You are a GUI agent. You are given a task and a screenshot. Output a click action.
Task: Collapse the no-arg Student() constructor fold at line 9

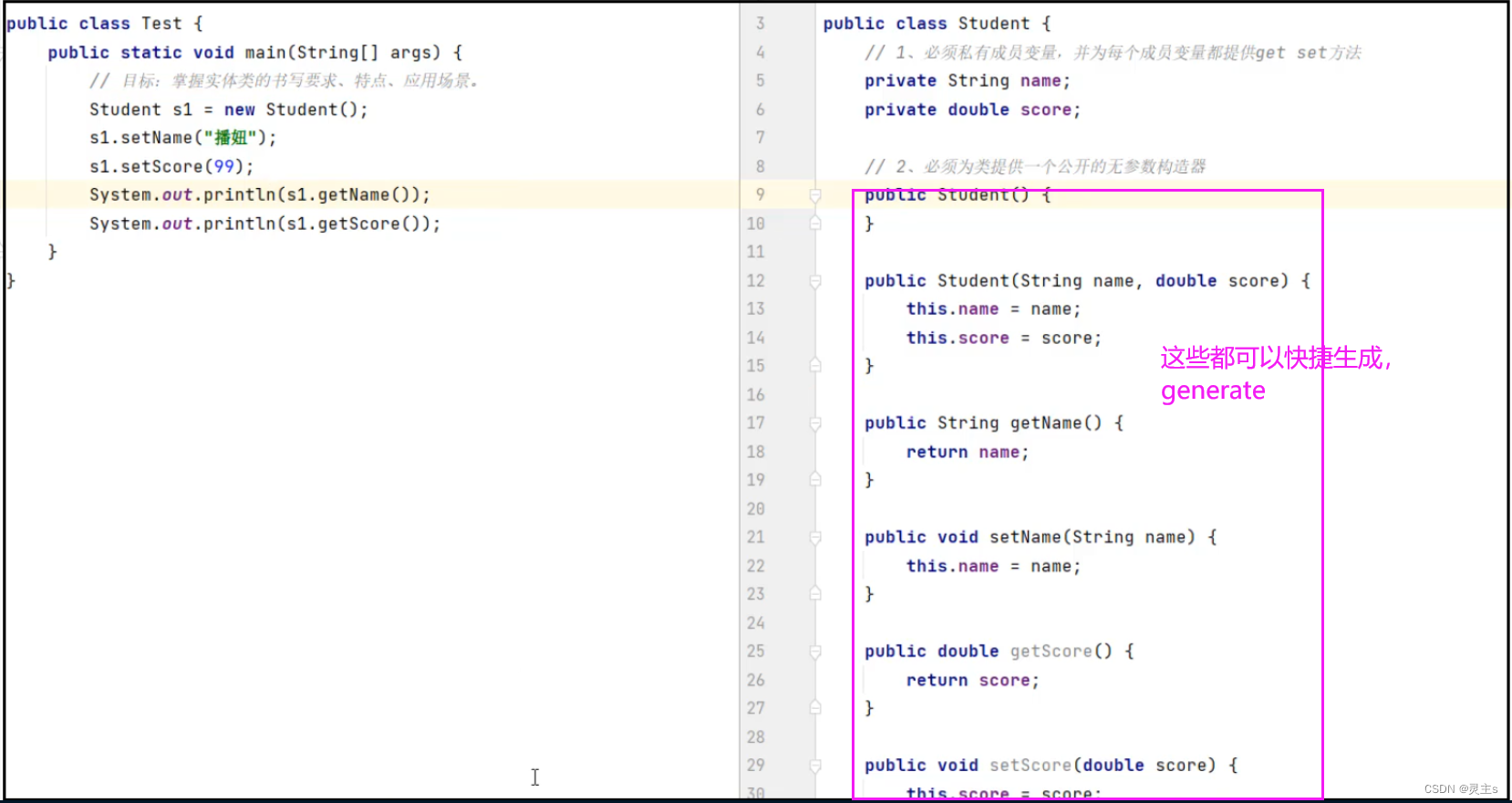(815, 194)
